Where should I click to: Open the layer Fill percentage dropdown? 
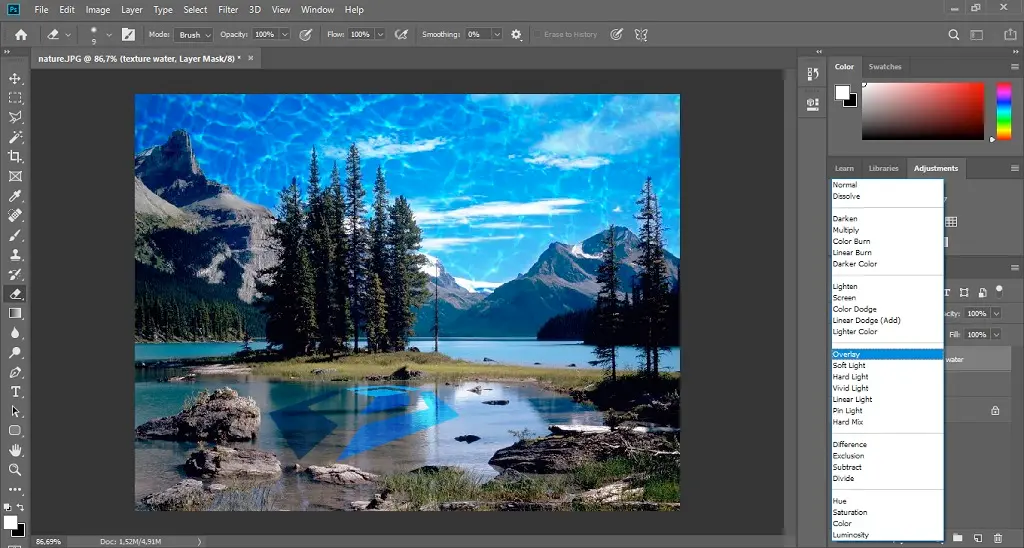point(997,334)
